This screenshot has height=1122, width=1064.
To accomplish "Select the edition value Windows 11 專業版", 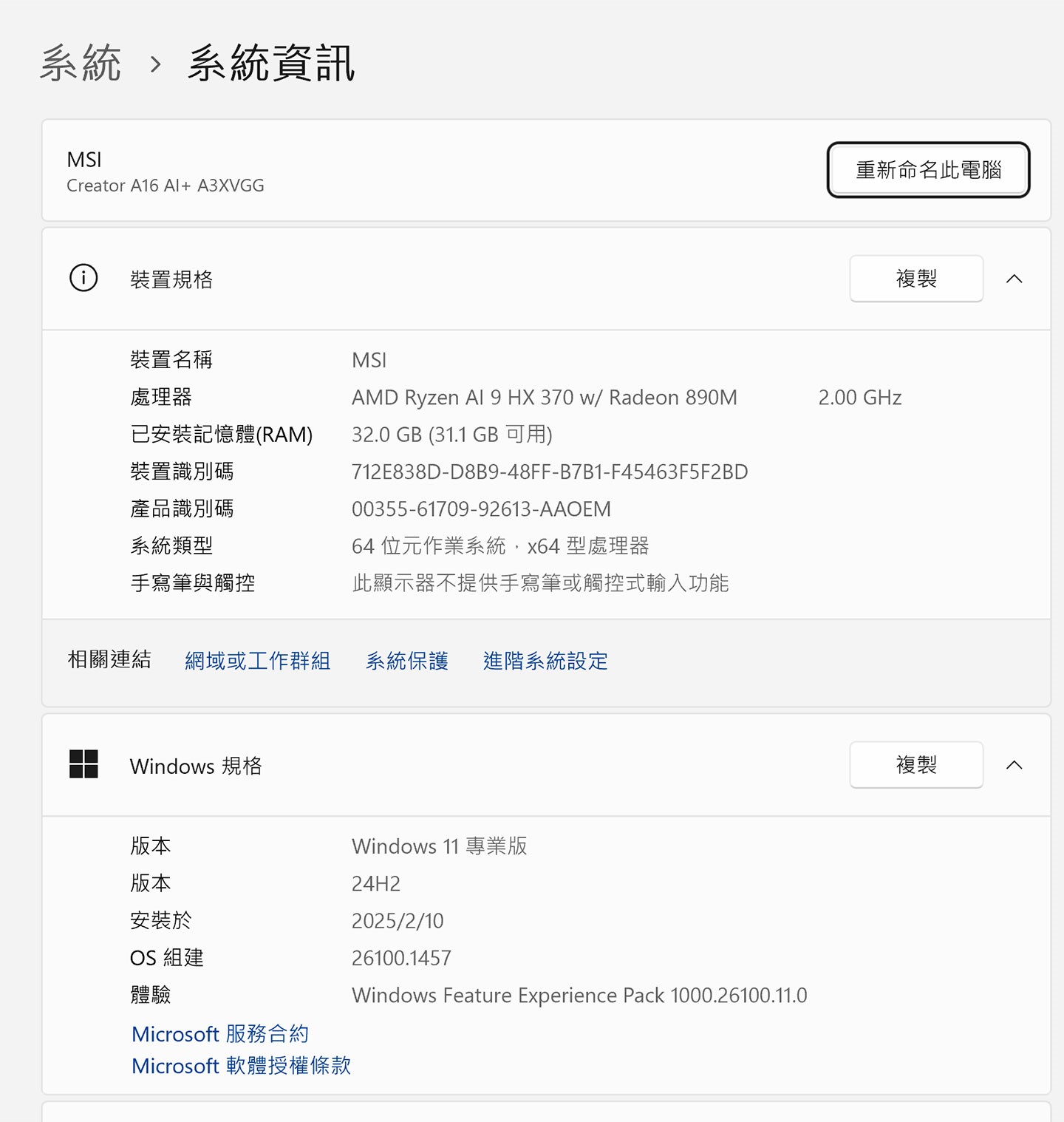I will point(440,846).
